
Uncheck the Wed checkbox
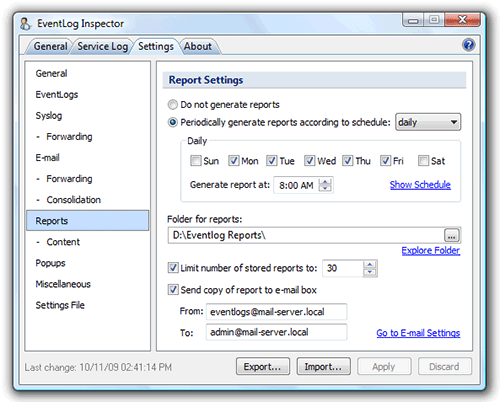tap(310, 161)
